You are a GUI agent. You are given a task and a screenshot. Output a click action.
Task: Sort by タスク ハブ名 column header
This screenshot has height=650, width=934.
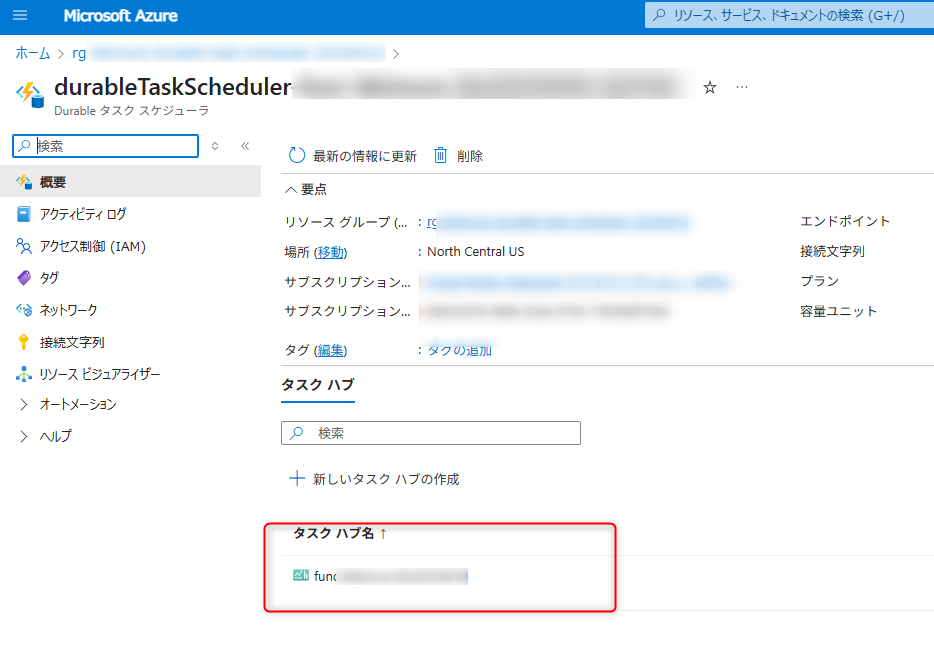334,533
